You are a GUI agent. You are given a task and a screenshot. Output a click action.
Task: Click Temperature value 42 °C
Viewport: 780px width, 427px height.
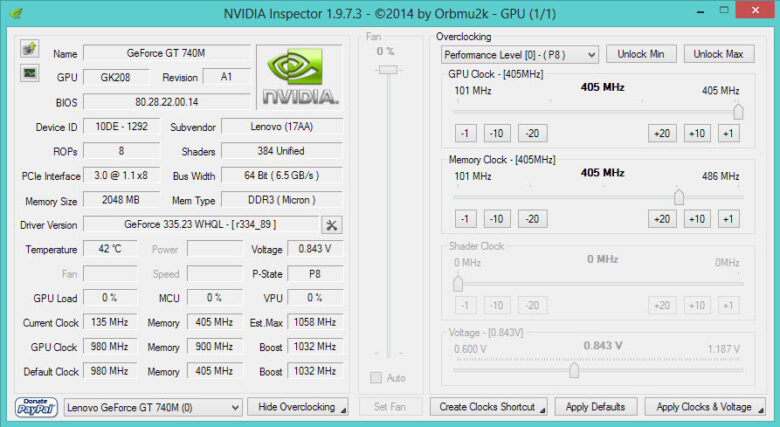click(x=110, y=248)
